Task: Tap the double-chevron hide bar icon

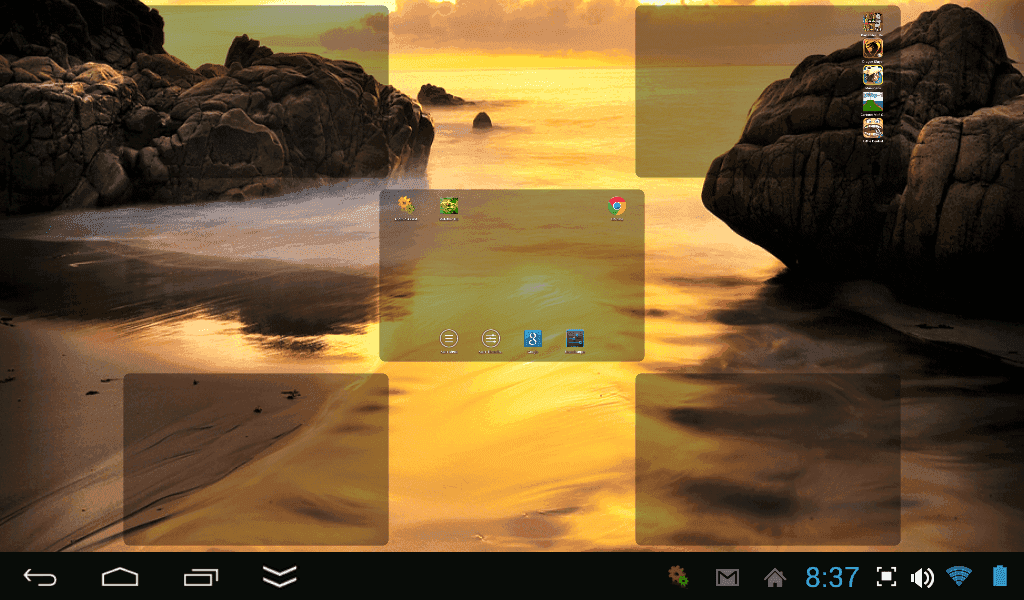Action: 280,576
